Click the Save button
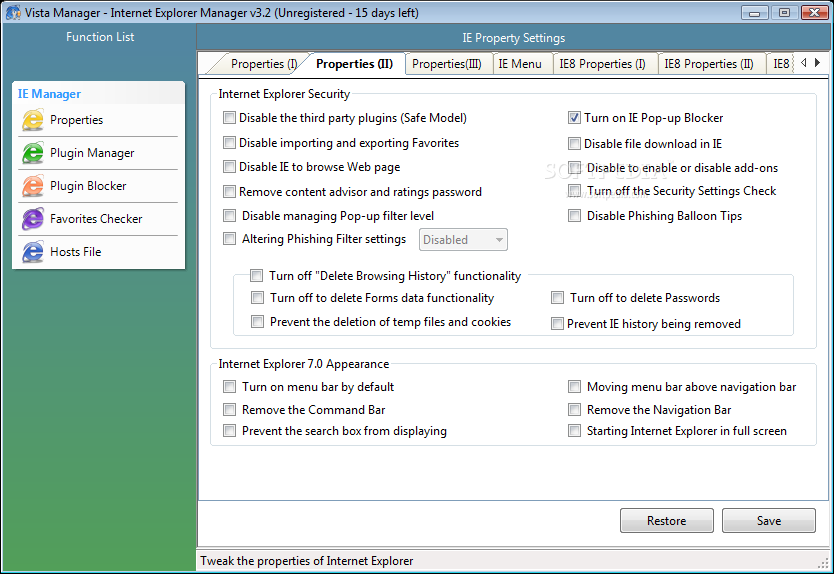Viewport: 834px width, 574px height. click(x=769, y=520)
